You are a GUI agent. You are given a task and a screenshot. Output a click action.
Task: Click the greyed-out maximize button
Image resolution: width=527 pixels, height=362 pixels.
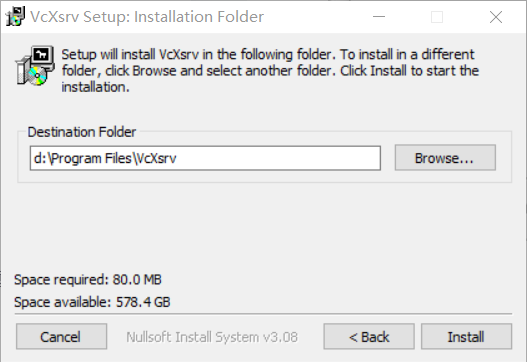[x=437, y=16]
